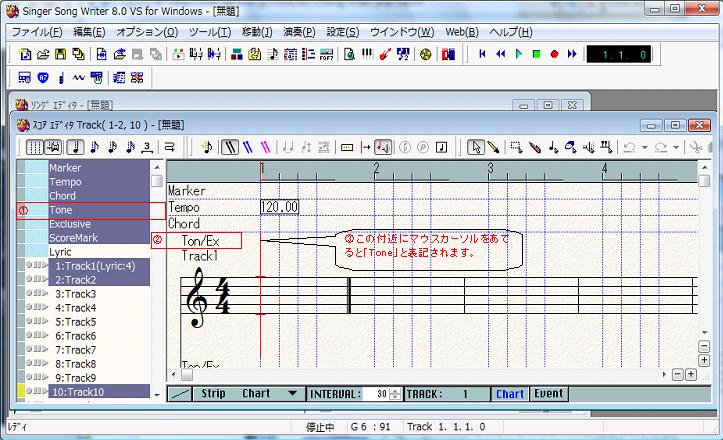Screen dimensions: 723x440
Task: Toggle the grid lines display button
Action: (x=34, y=147)
